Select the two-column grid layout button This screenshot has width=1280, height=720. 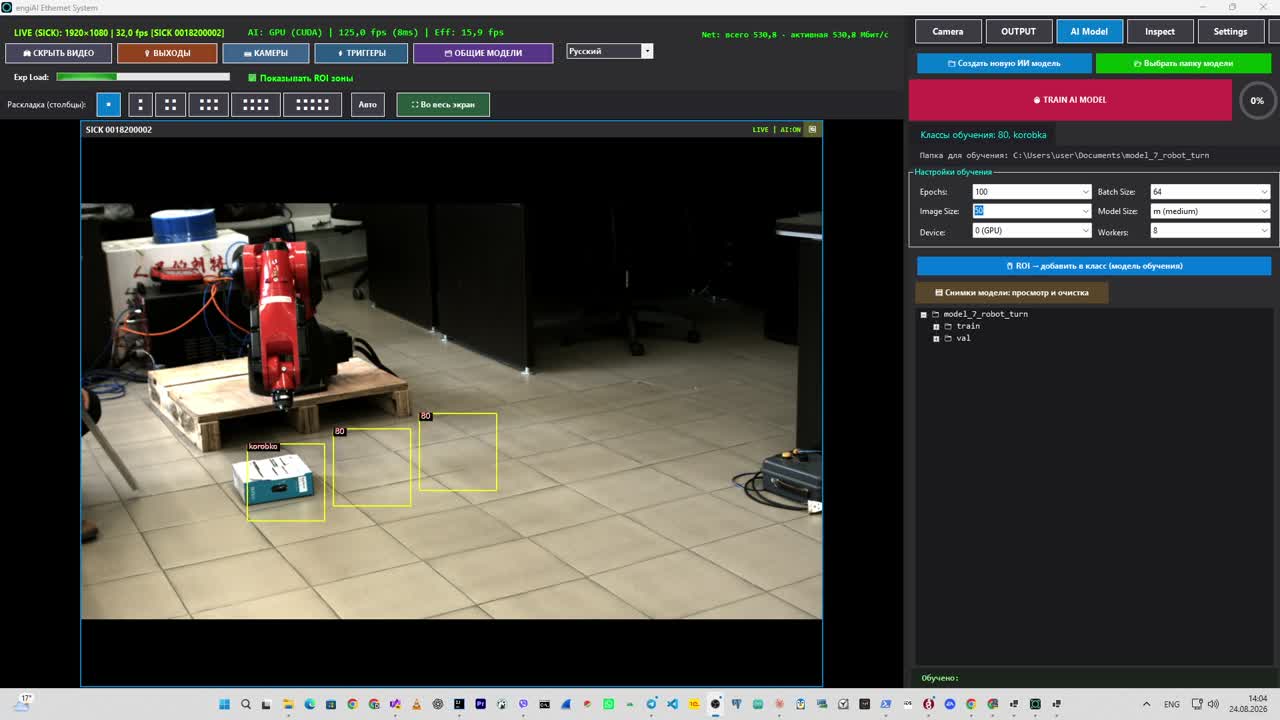click(x=170, y=104)
